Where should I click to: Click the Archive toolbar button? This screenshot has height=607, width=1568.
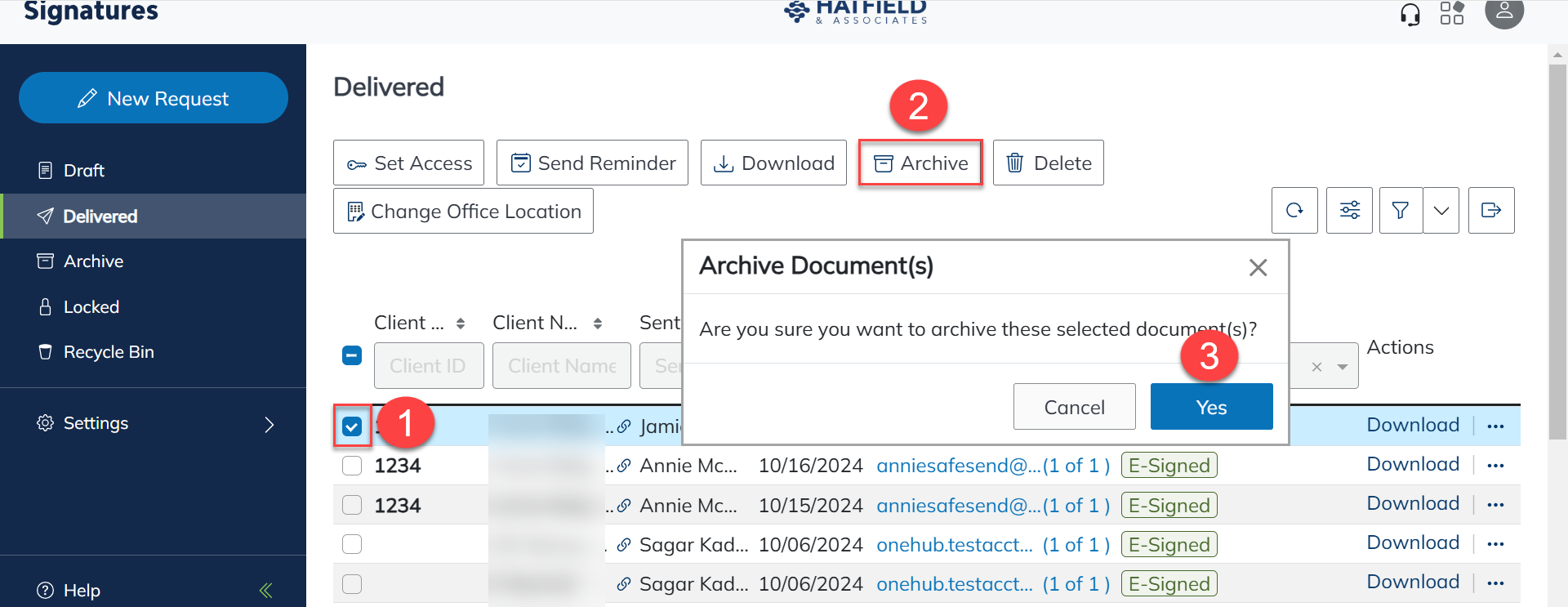(920, 163)
